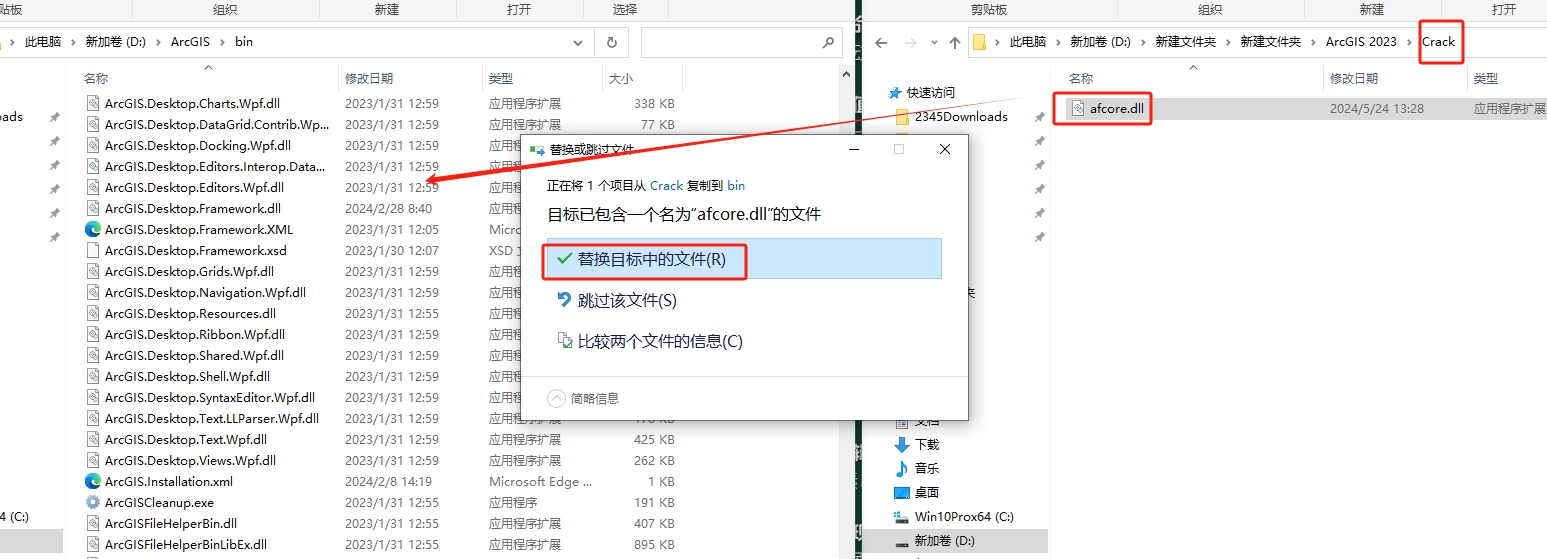Open Win10Prox64 (C:) drive in sidebar
Image resolution: width=1547 pixels, height=559 pixels.
click(x=963, y=517)
